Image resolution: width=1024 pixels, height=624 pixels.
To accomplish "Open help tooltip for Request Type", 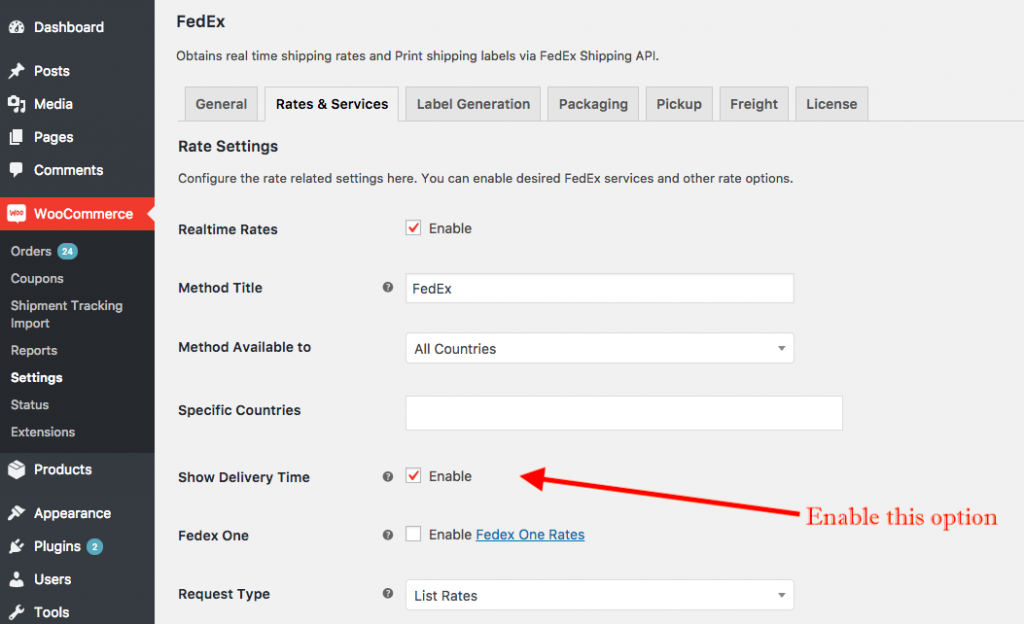I will pos(388,593).
